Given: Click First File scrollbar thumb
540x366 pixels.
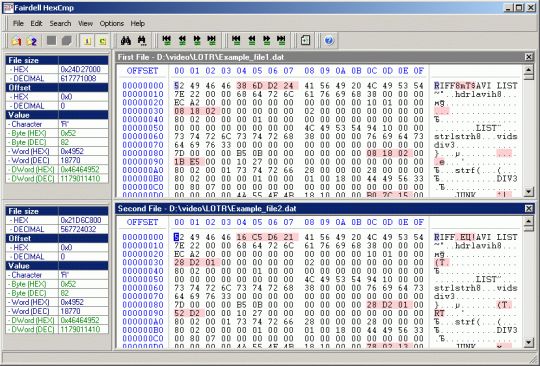Looking at the screenshot, I should (x=528, y=77).
